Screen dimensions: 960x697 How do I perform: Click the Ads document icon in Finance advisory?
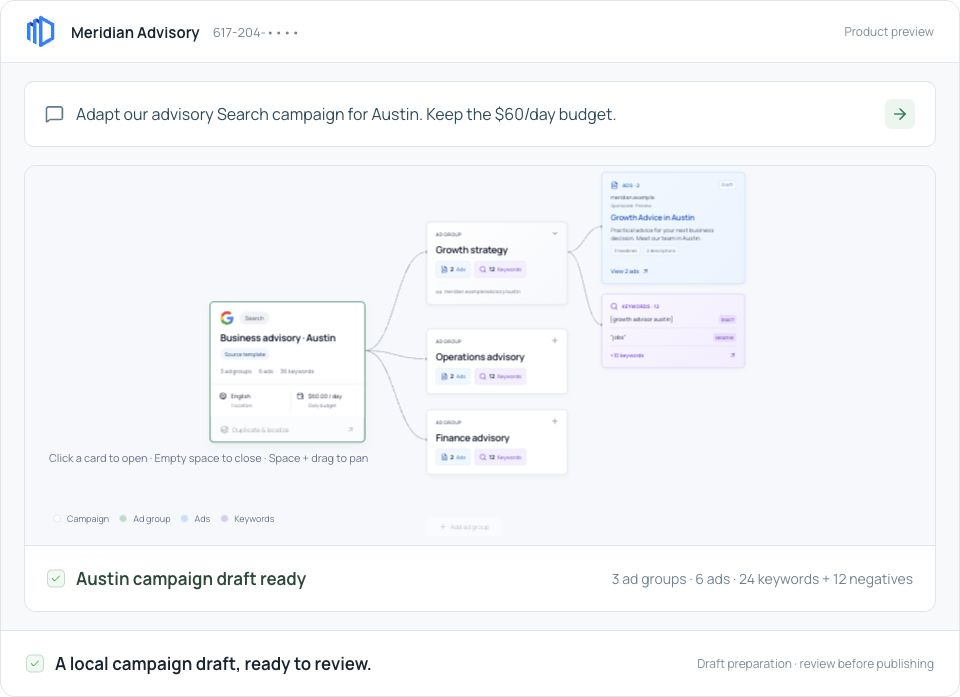[444, 457]
